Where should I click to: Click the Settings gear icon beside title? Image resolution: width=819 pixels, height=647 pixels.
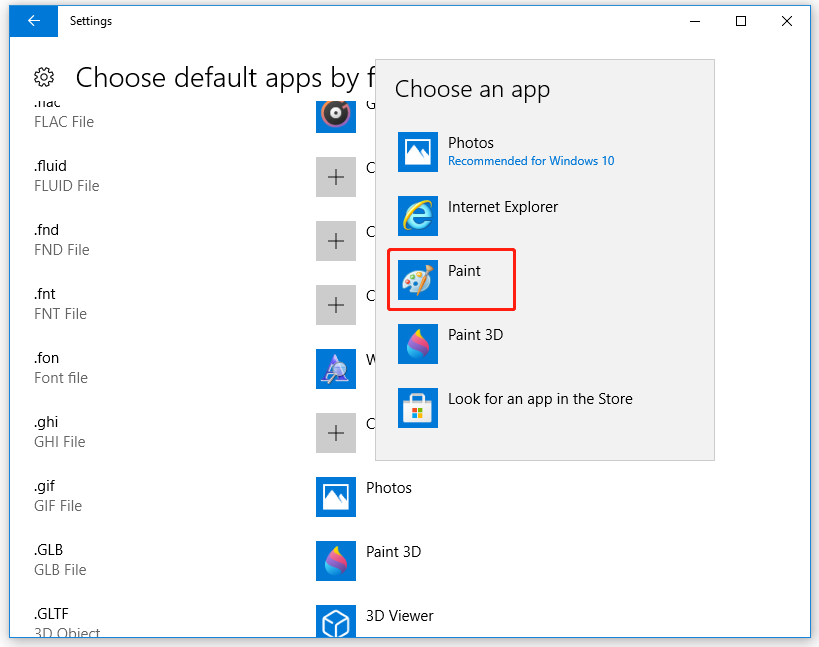[x=44, y=77]
